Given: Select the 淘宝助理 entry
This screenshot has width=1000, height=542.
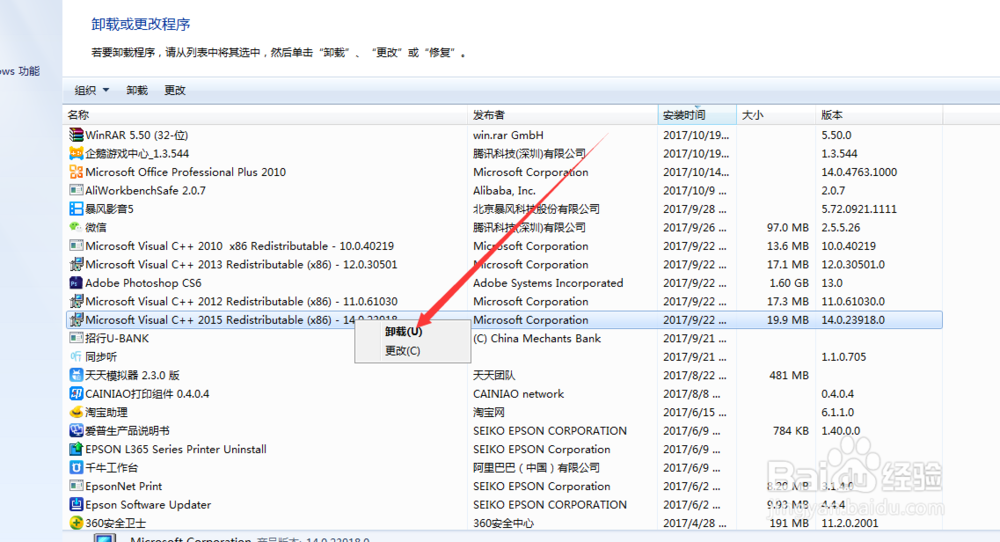Looking at the screenshot, I should click(x=106, y=413).
